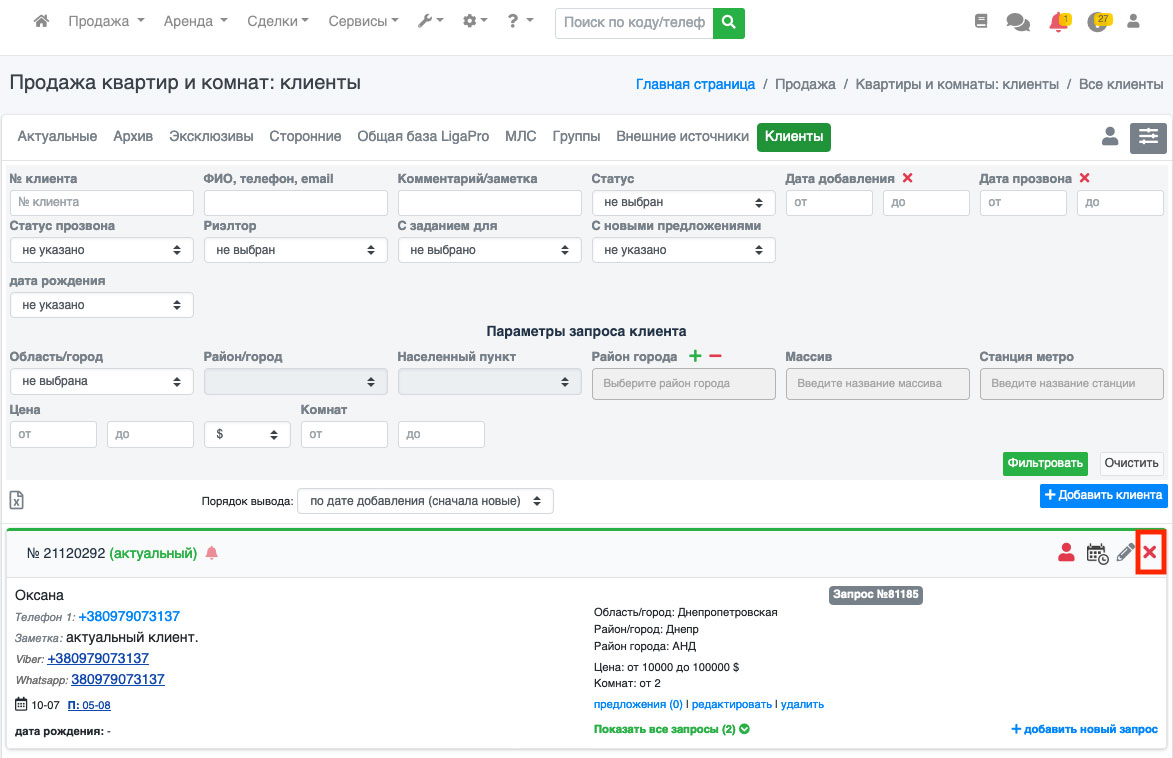Open the chat messages icon

click(x=1018, y=22)
